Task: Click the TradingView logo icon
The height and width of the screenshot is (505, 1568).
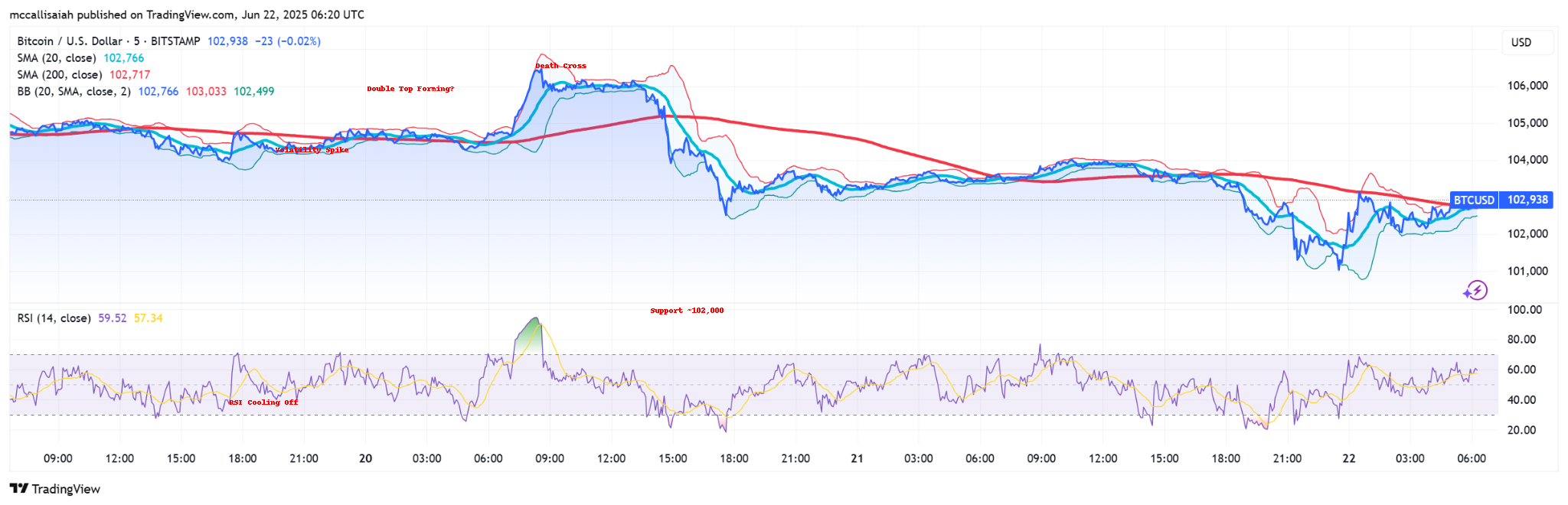Action: (x=19, y=488)
